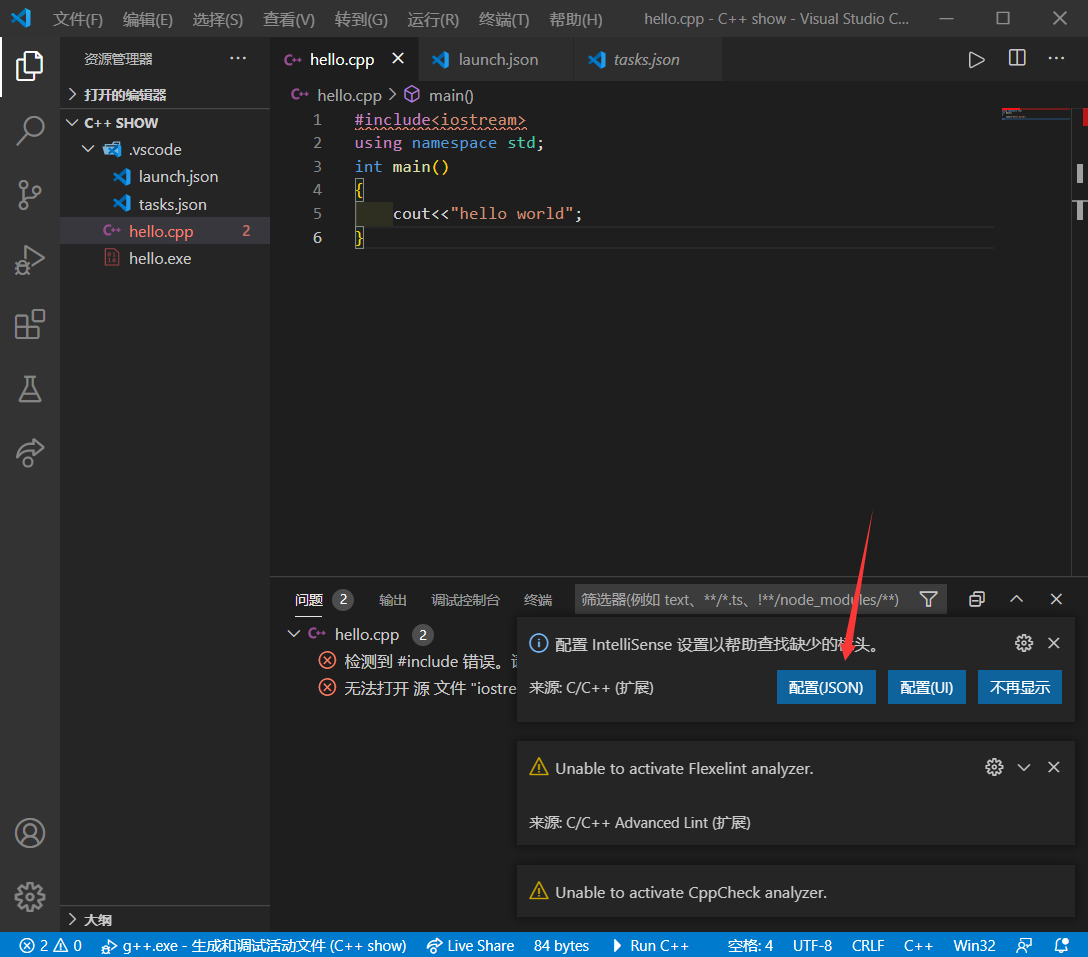The image size is (1088, 957).
Task: Click 配置(JSON) button
Action: pos(826,687)
